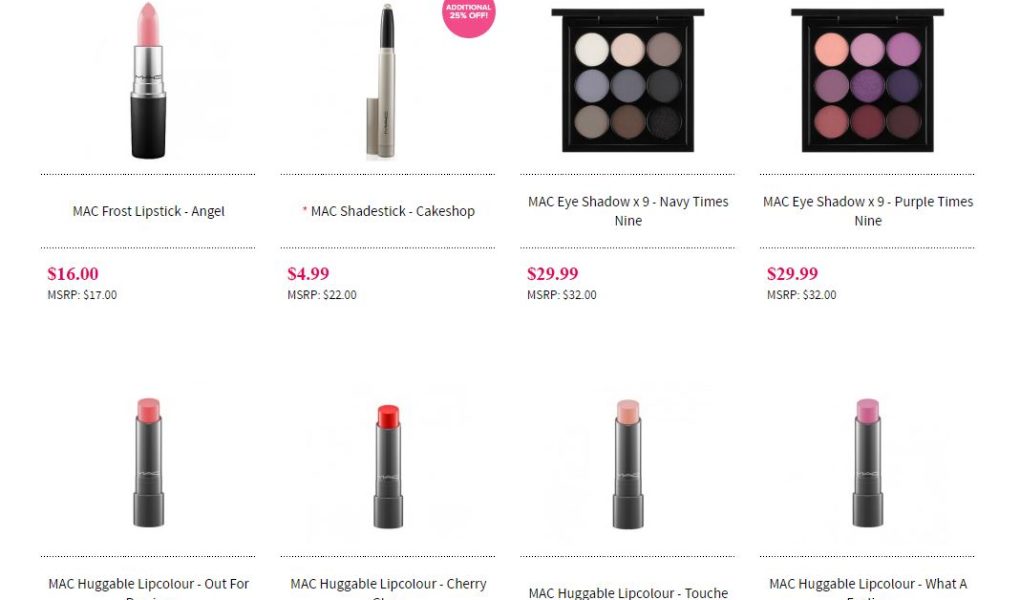Open MAC Eye Shadow x 9 Navy Times Nine link
Viewport: 1020px width, 600px height.
click(628, 211)
